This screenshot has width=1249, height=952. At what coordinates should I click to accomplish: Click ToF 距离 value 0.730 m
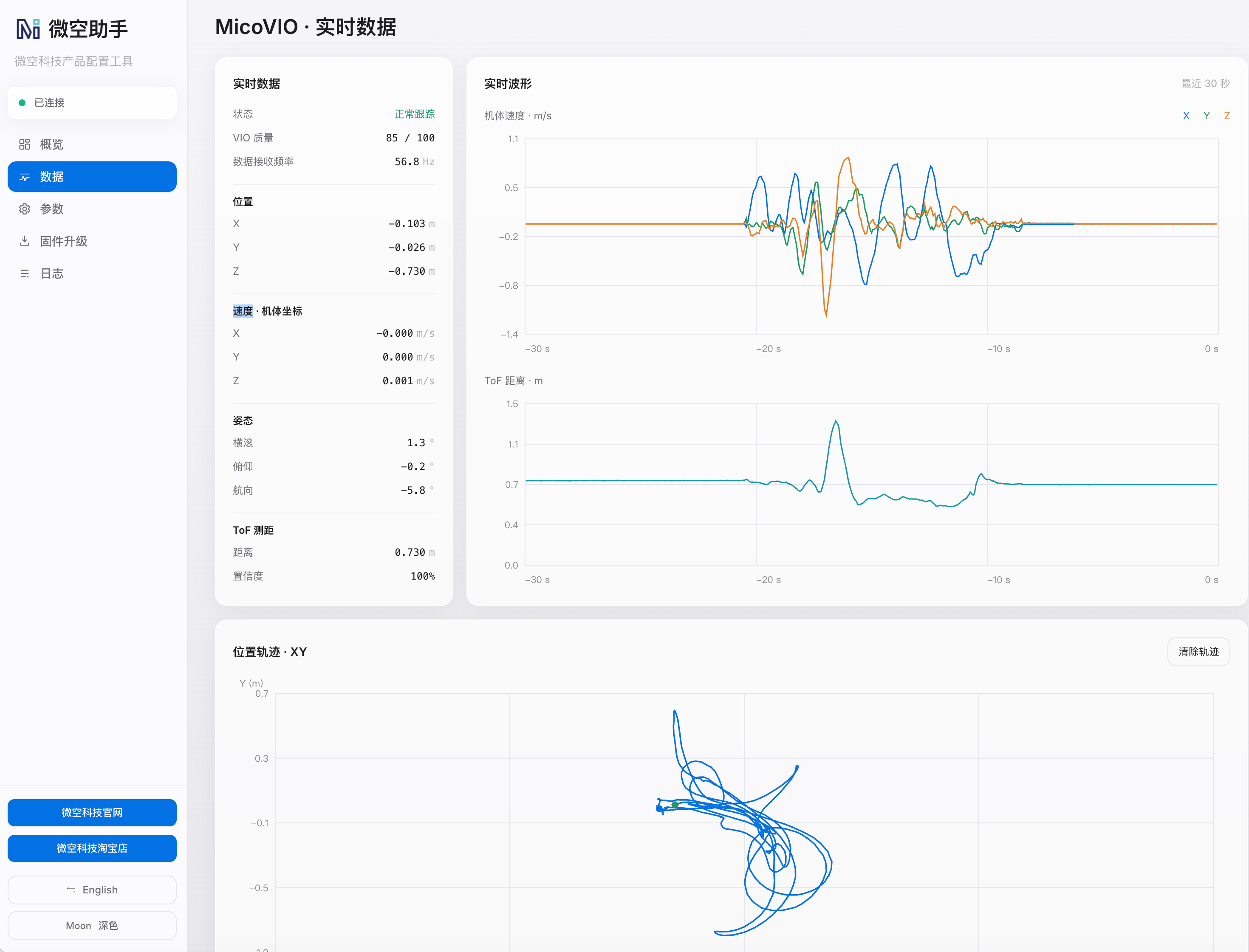click(415, 552)
